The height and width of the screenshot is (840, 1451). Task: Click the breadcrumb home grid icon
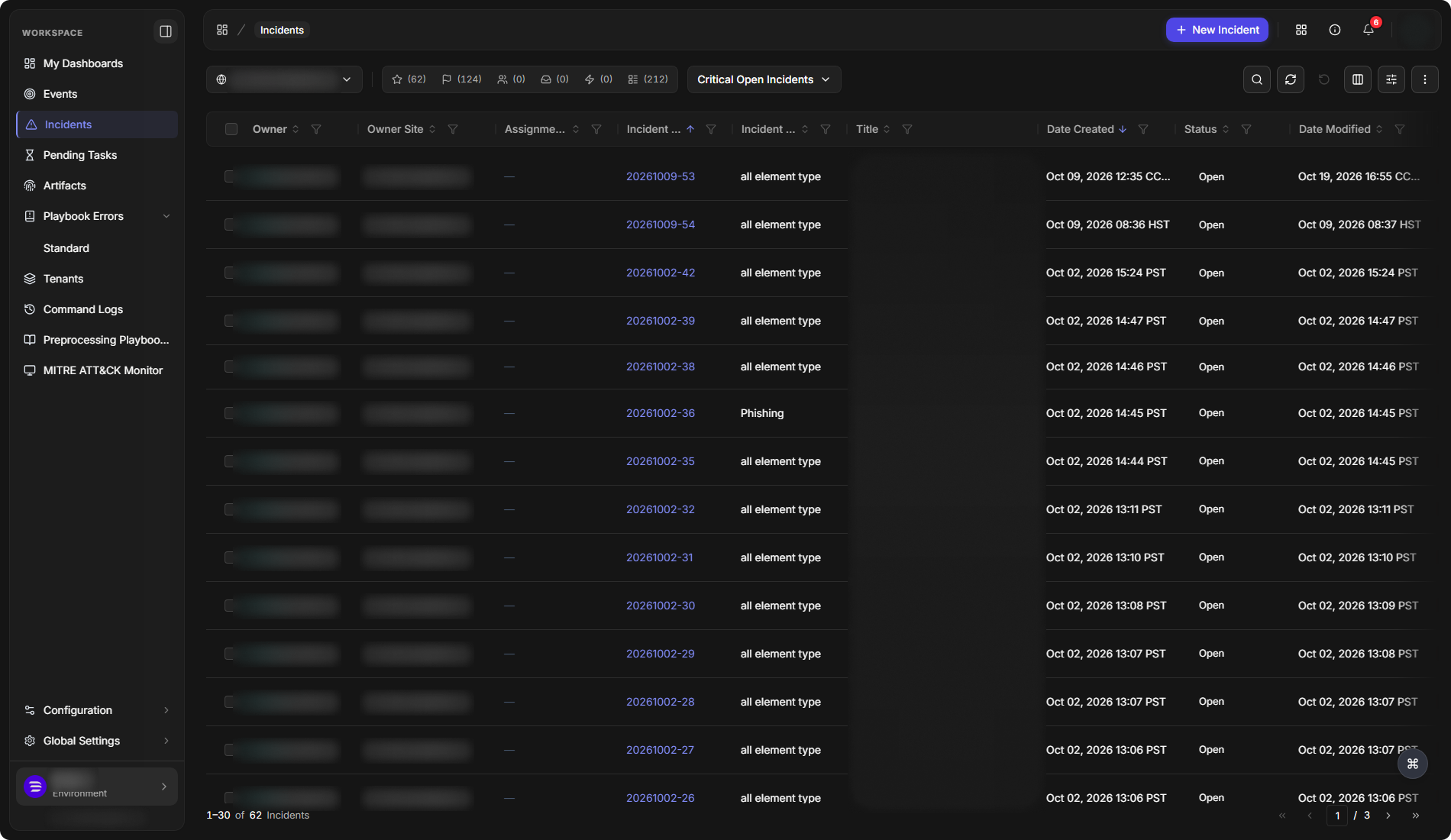point(222,30)
